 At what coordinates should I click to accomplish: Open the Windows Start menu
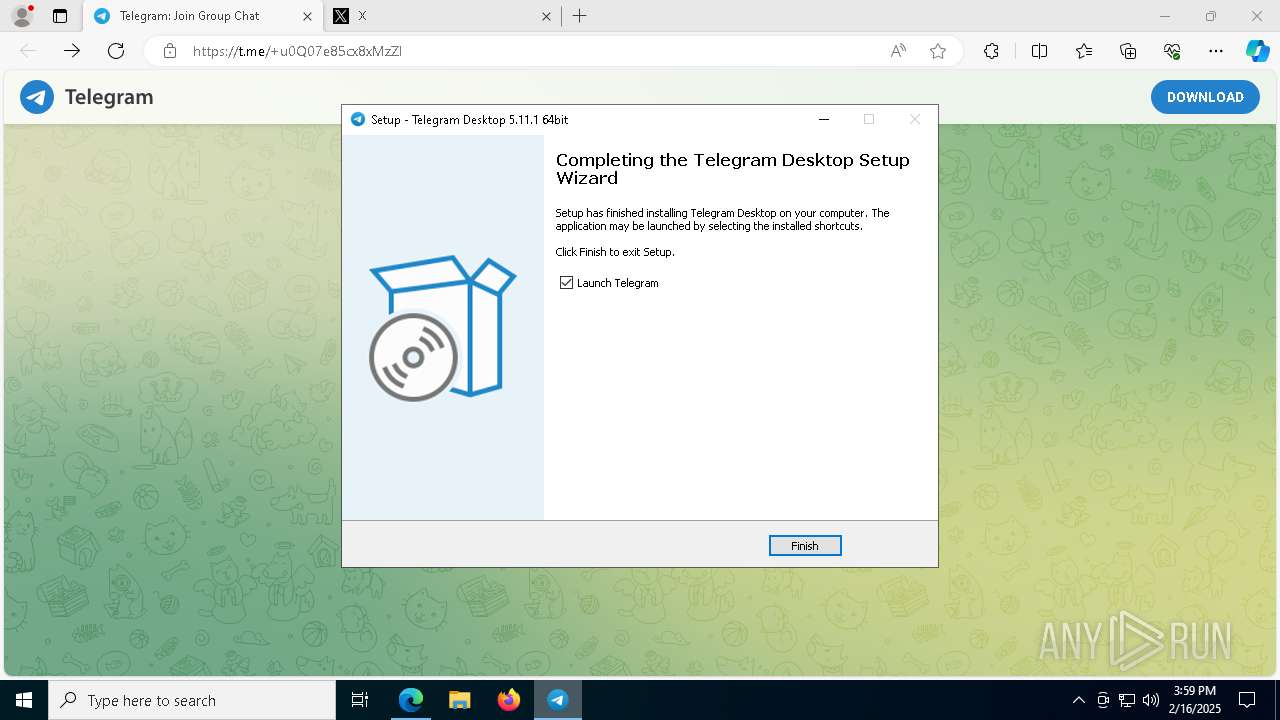[x=24, y=700]
